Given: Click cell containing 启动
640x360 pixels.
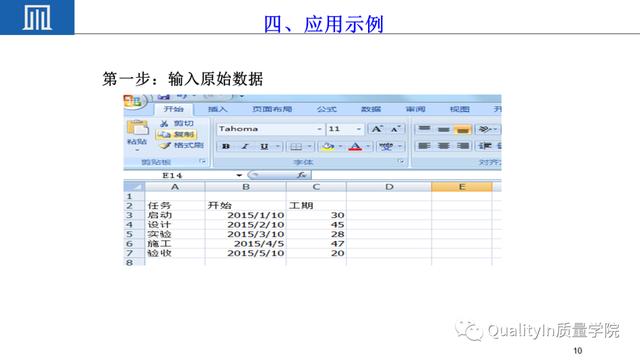Looking at the screenshot, I should (x=175, y=215).
